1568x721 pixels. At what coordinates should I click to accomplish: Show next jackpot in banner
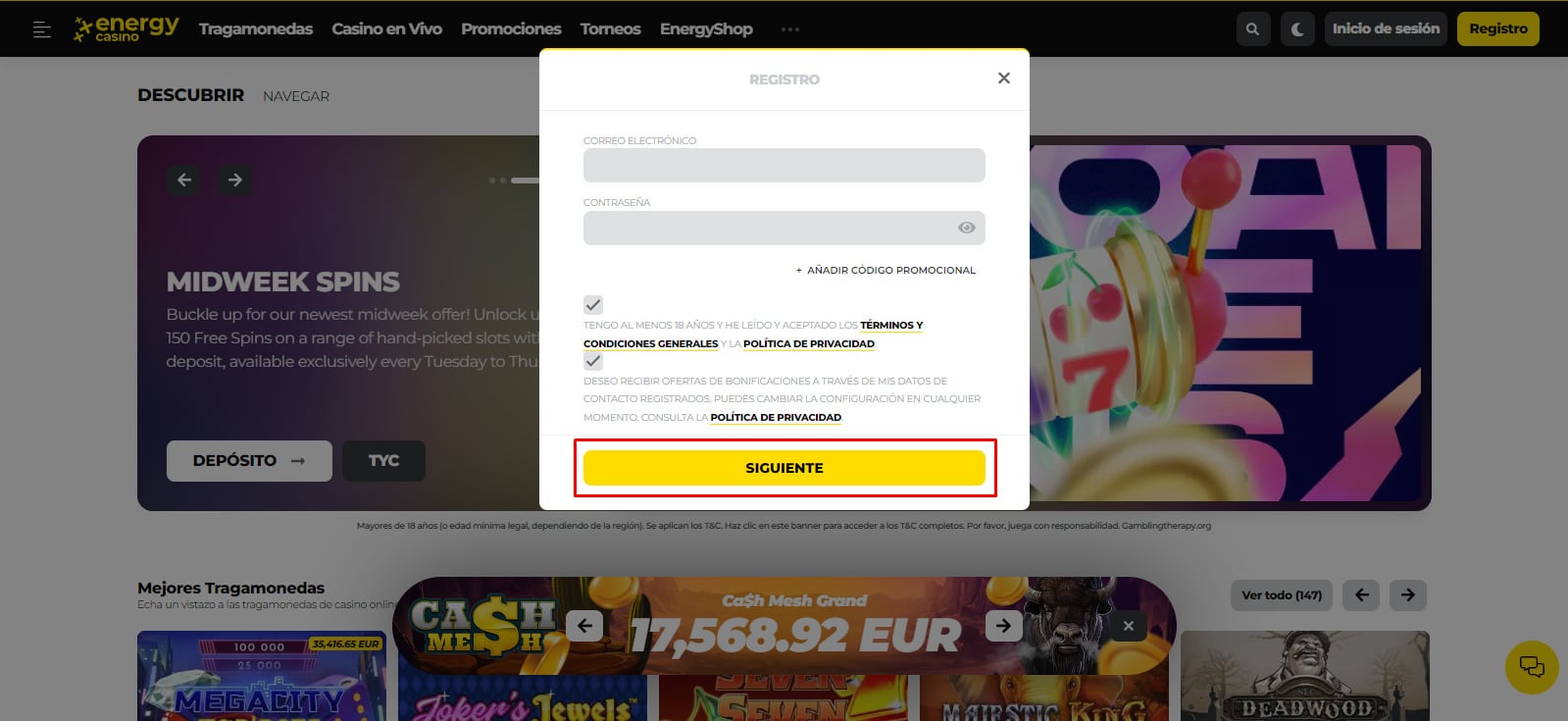coord(1003,625)
